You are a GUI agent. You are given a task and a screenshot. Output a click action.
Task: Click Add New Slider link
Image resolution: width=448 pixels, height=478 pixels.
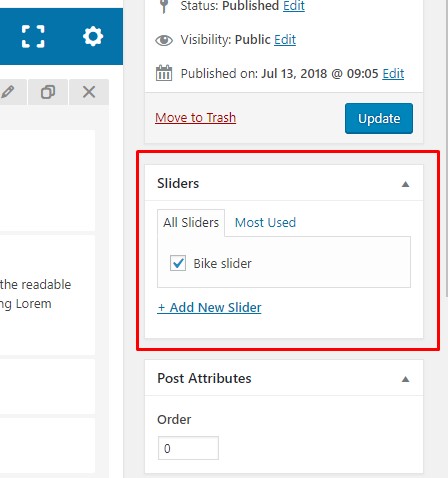pyautogui.click(x=209, y=307)
